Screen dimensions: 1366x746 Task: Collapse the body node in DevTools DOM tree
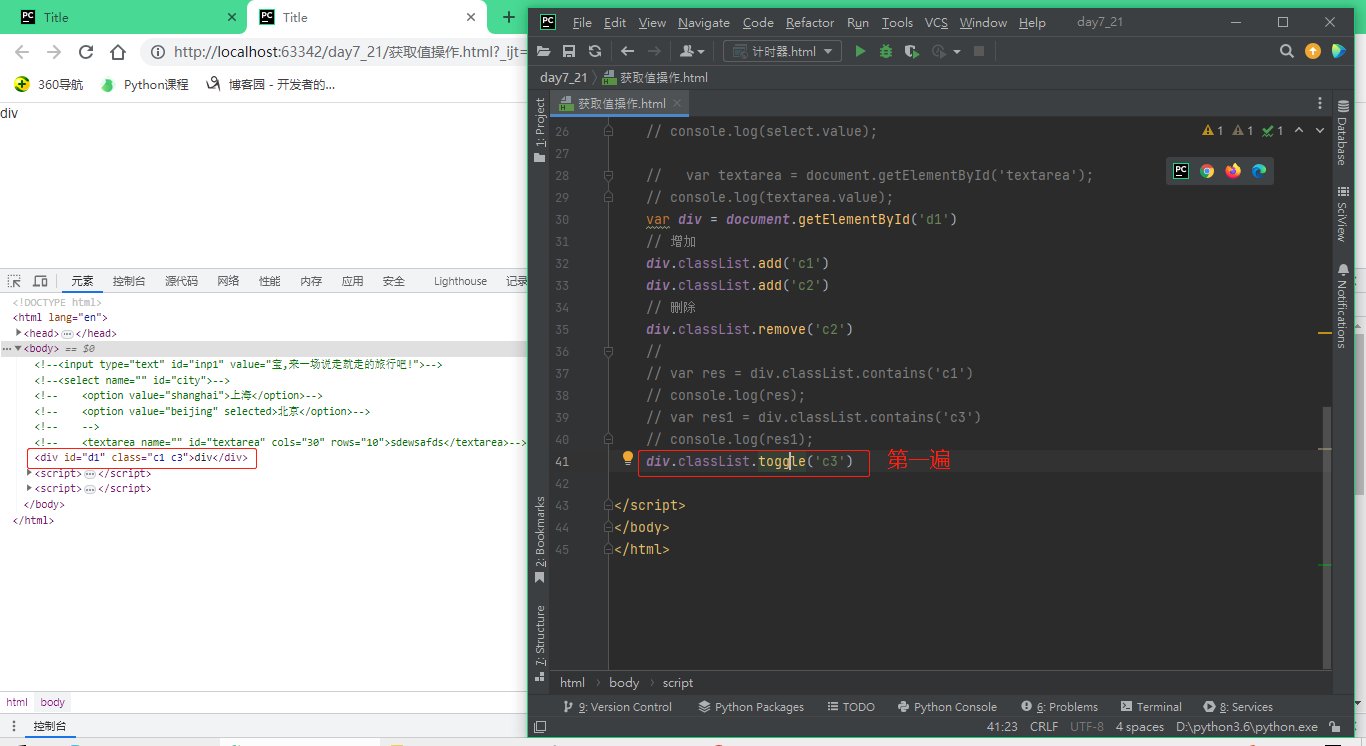[x=17, y=348]
